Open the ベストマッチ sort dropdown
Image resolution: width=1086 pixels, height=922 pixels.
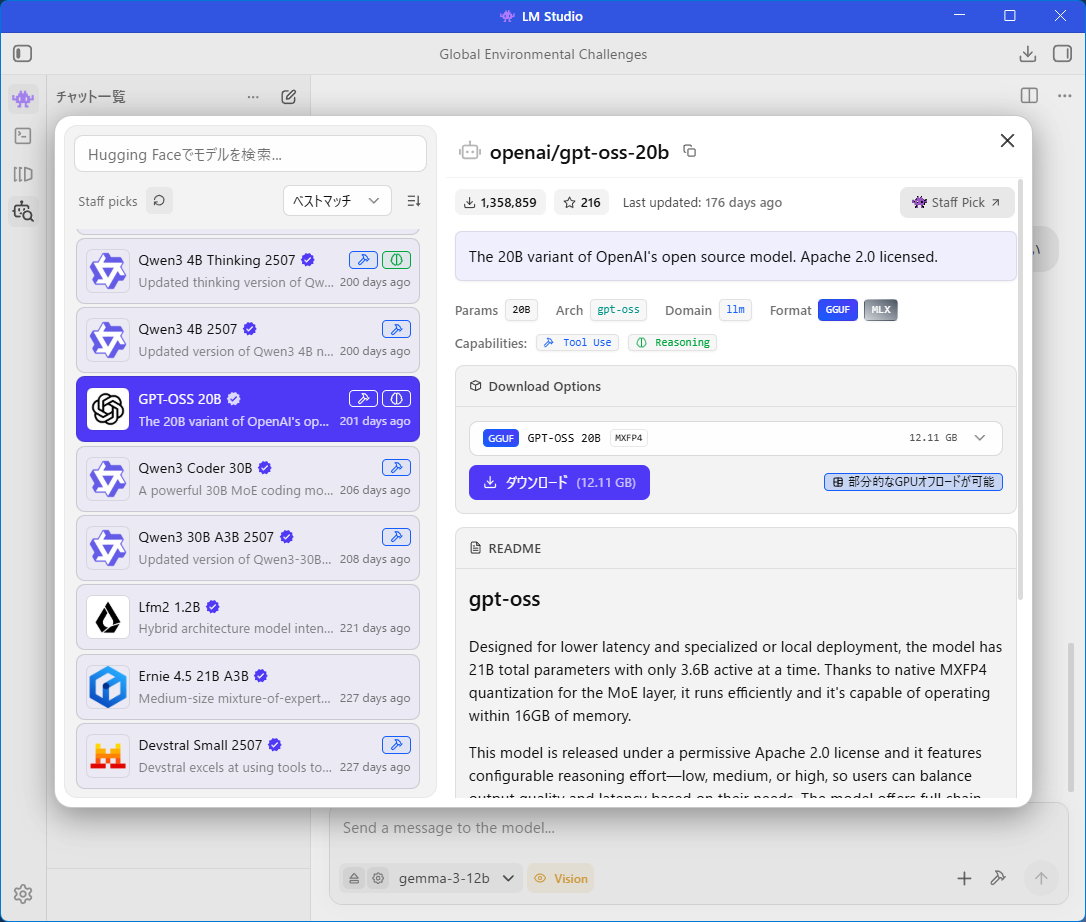pos(337,201)
